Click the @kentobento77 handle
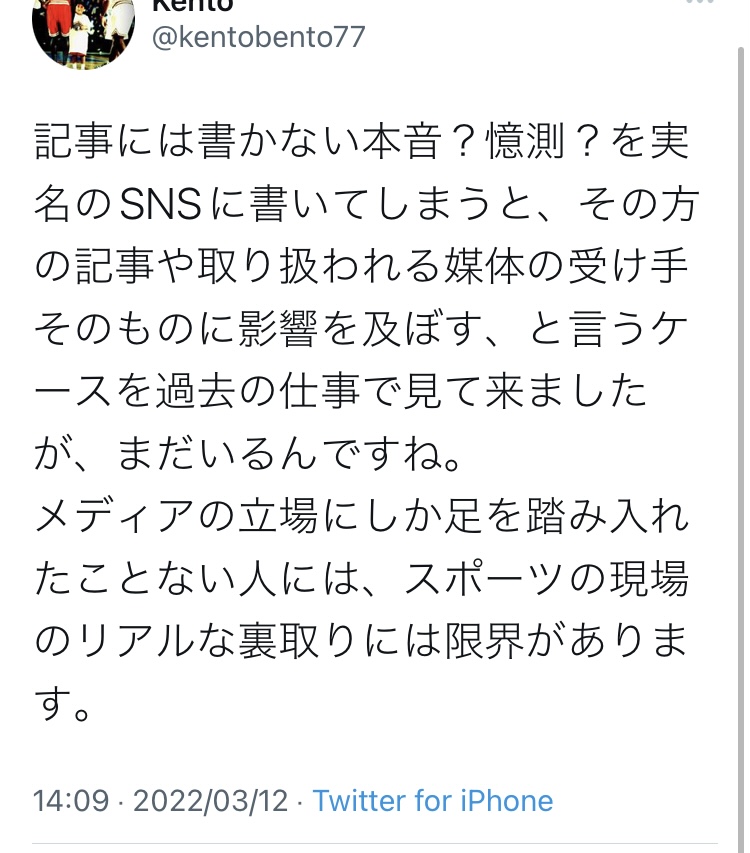The image size is (750, 853). (259, 37)
